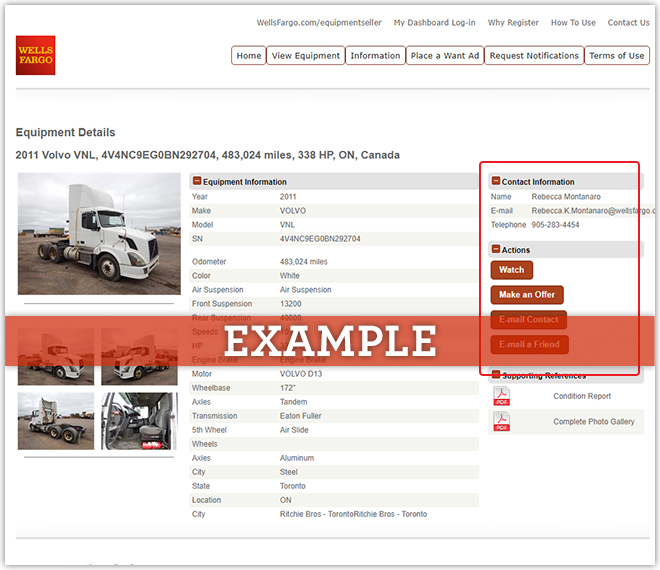Open the Complete Photo Gallery PDF icon
The image size is (660, 570).
(x=501, y=421)
